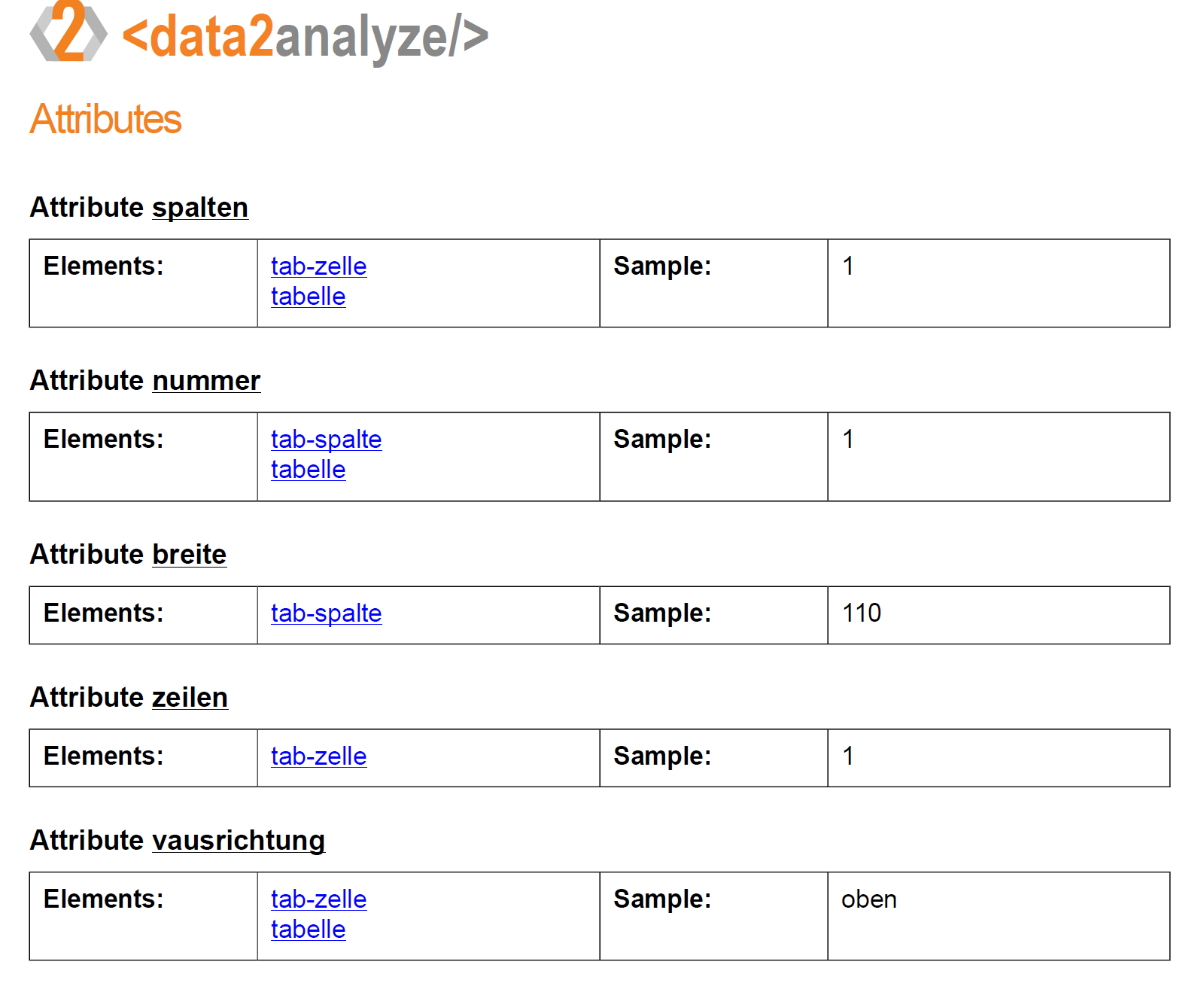Click 'Elements:' label in zeilen table
The height and width of the screenshot is (983, 1204).
103,756
